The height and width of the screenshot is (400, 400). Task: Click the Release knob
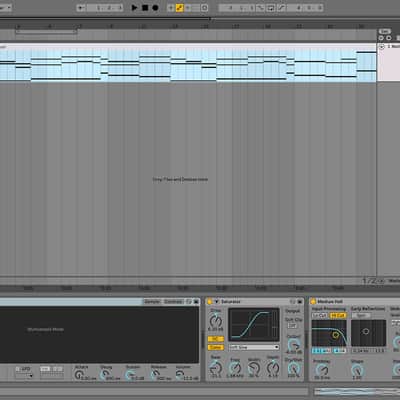pos(155,375)
